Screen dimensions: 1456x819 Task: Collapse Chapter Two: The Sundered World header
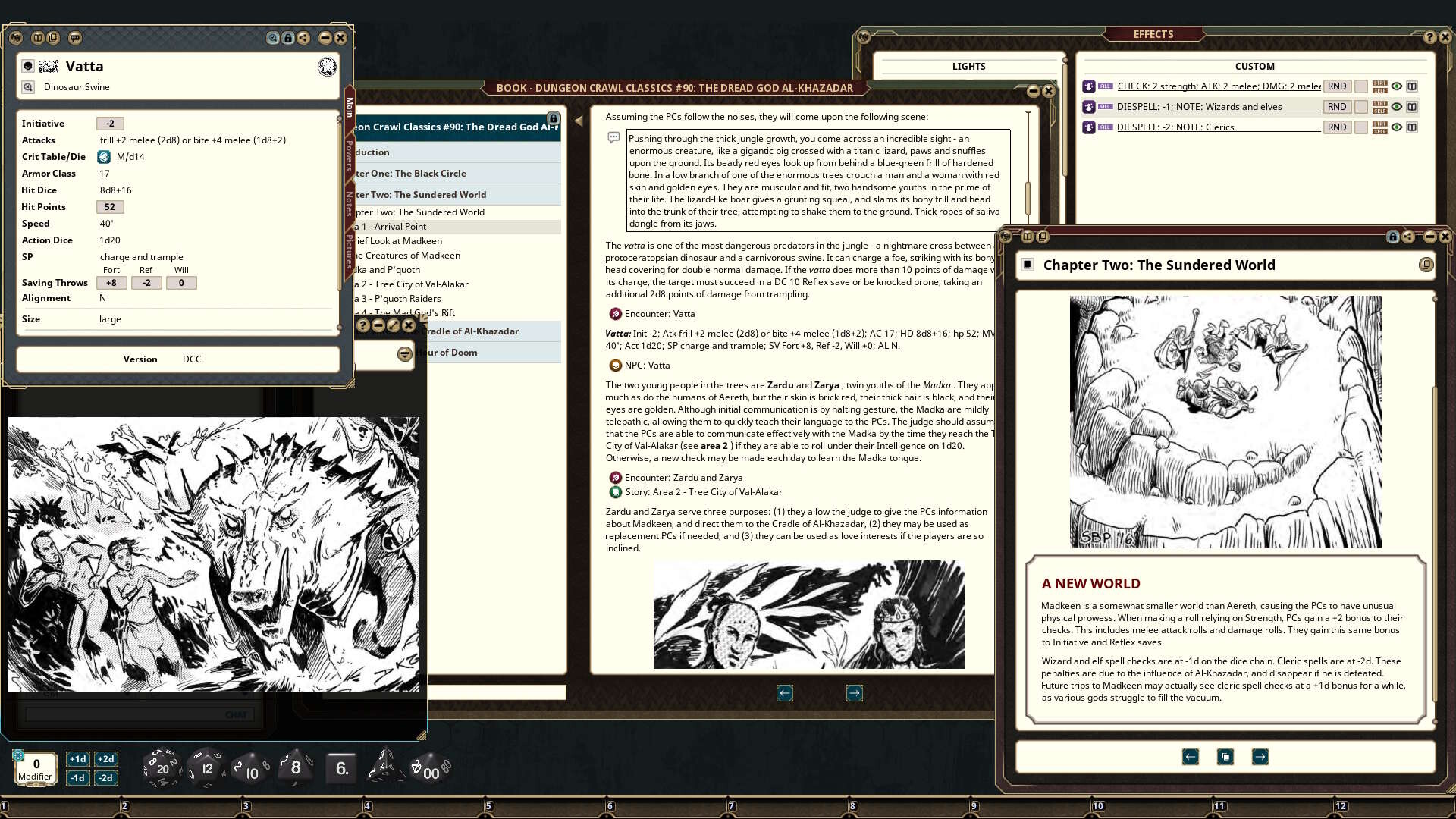pyautogui.click(x=457, y=195)
